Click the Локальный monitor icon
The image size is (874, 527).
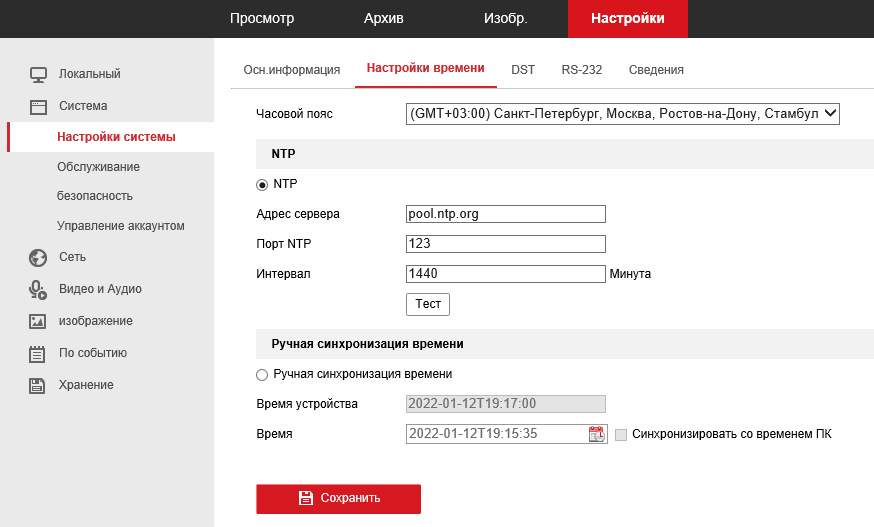point(38,75)
